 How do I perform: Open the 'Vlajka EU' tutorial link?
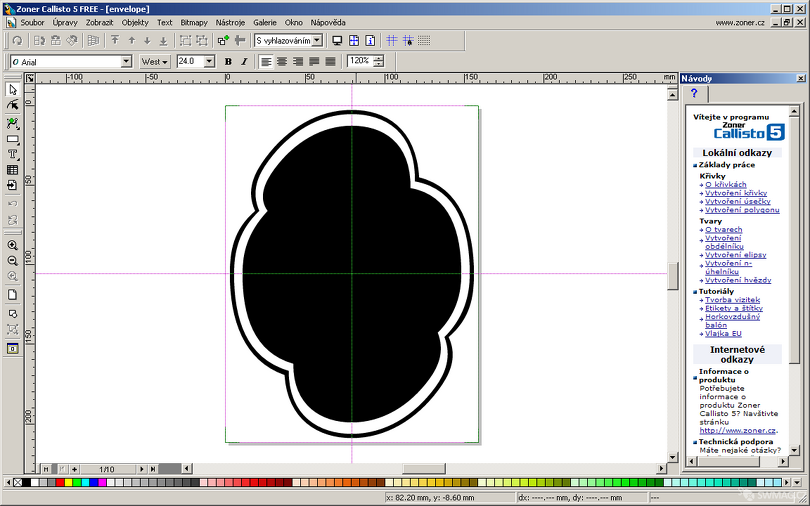point(723,334)
